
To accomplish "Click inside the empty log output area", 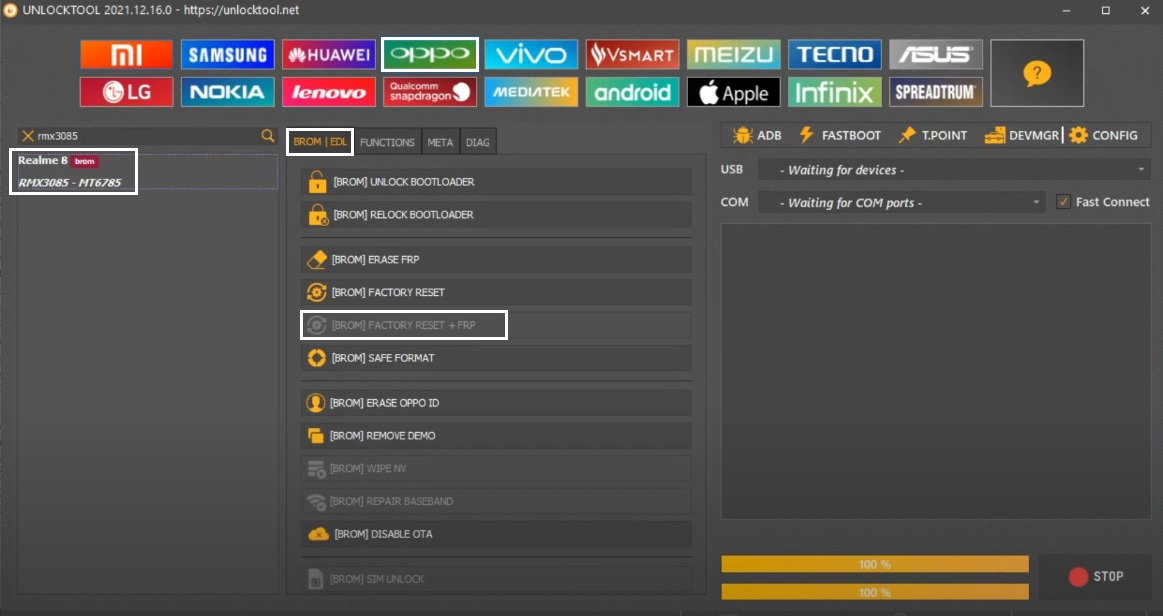I will (936, 371).
